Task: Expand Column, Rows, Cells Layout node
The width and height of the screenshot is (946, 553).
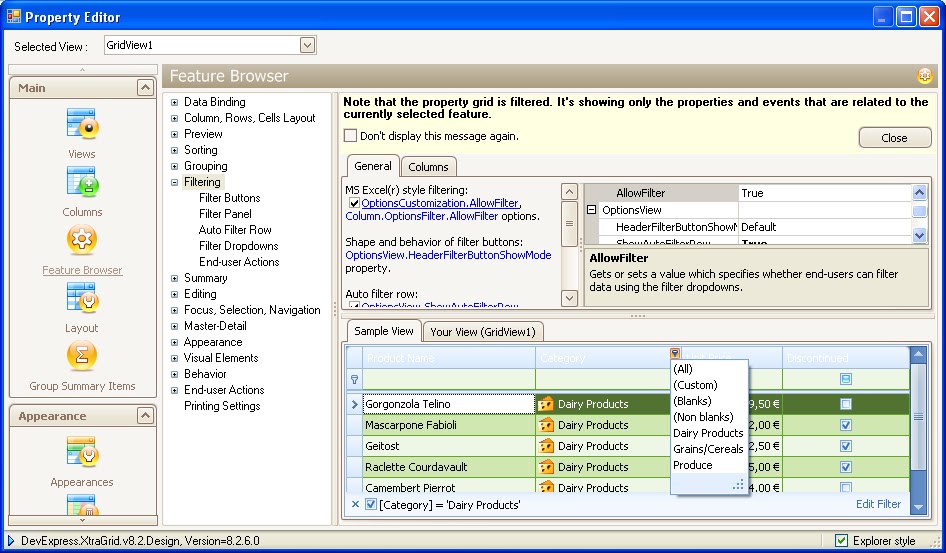Action: pyautogui.click(x=174, y=118)
